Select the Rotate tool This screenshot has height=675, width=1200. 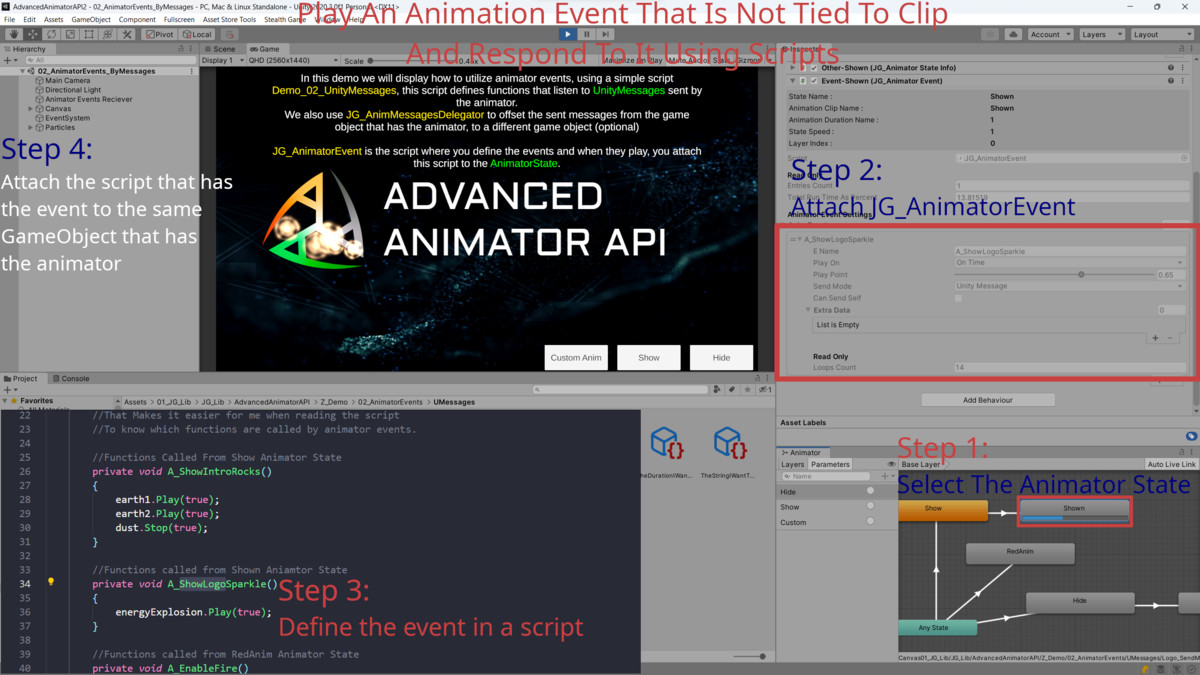[51, 34]
